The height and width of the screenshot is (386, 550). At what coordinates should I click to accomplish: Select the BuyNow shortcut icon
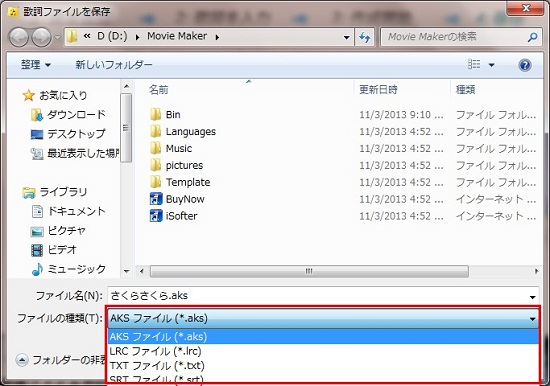pyautogui.click(x=156, y=199)
